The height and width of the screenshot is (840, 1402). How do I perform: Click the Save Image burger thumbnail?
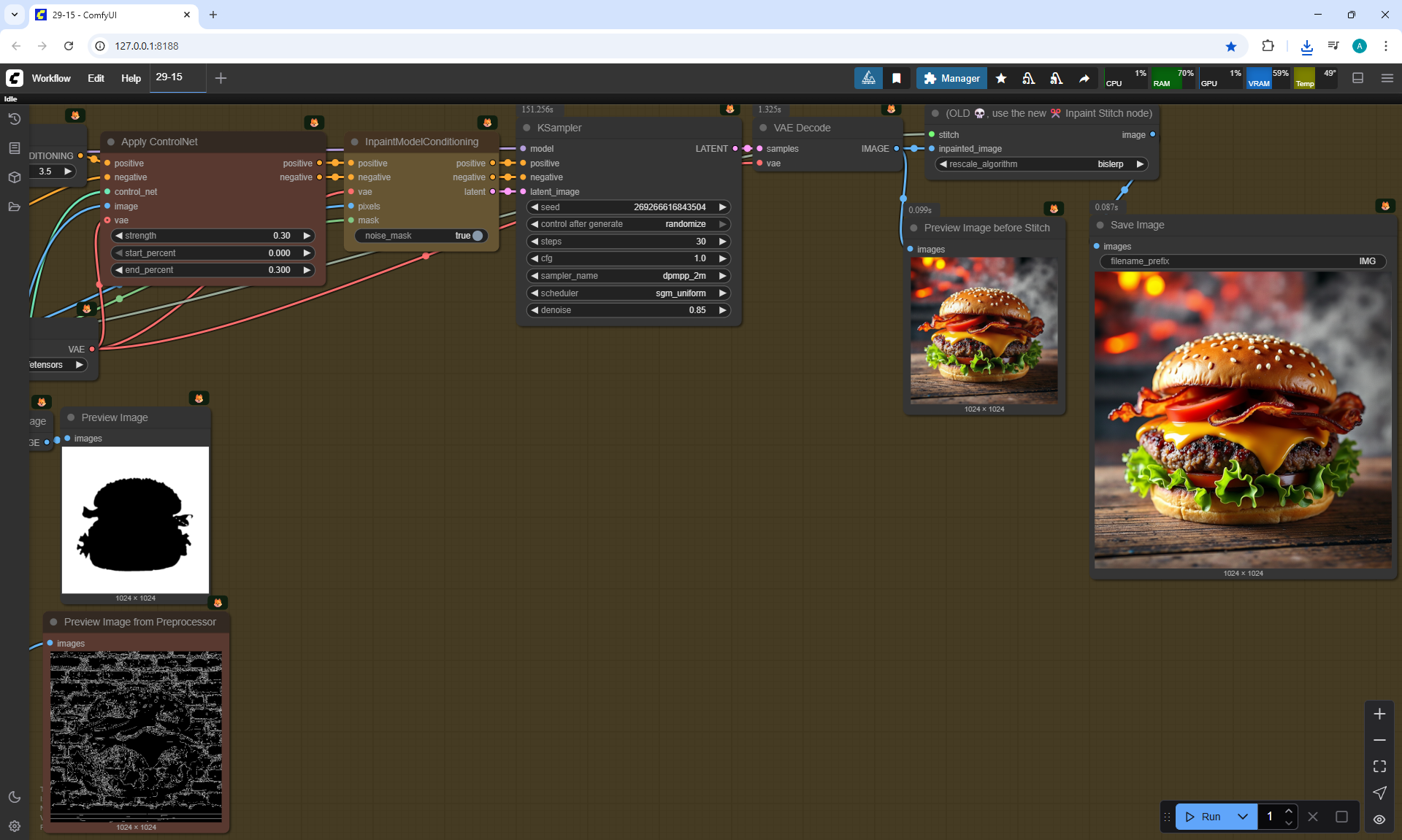(x=1243, y=420)
